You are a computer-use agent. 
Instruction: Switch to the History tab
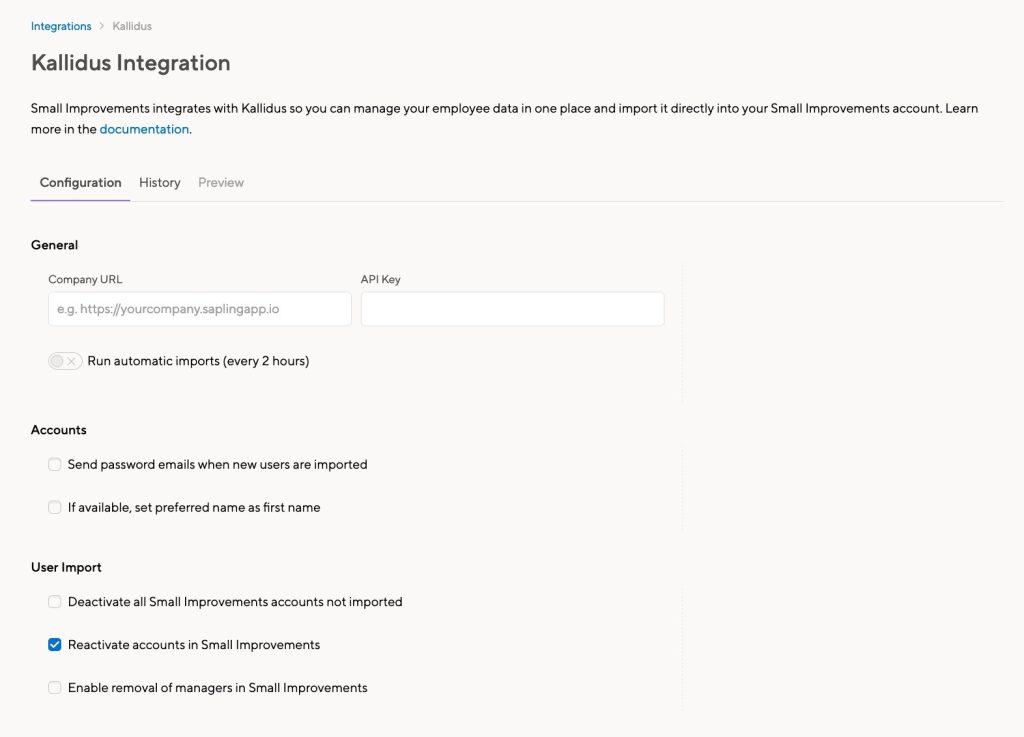pyautogui.click(x=159, y=182)
